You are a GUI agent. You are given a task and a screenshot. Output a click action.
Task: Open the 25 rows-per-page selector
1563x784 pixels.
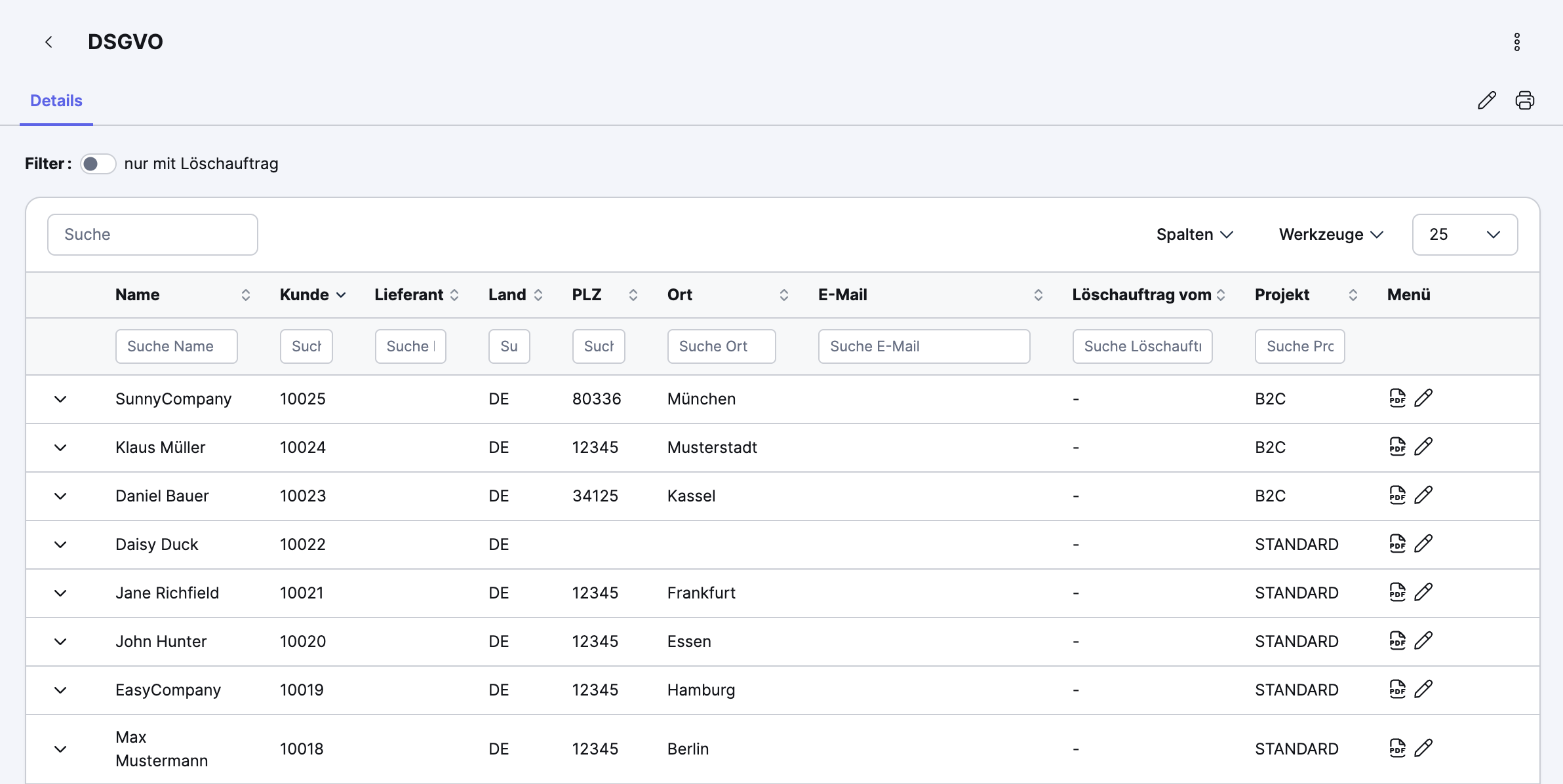[x=1464, y=235]
